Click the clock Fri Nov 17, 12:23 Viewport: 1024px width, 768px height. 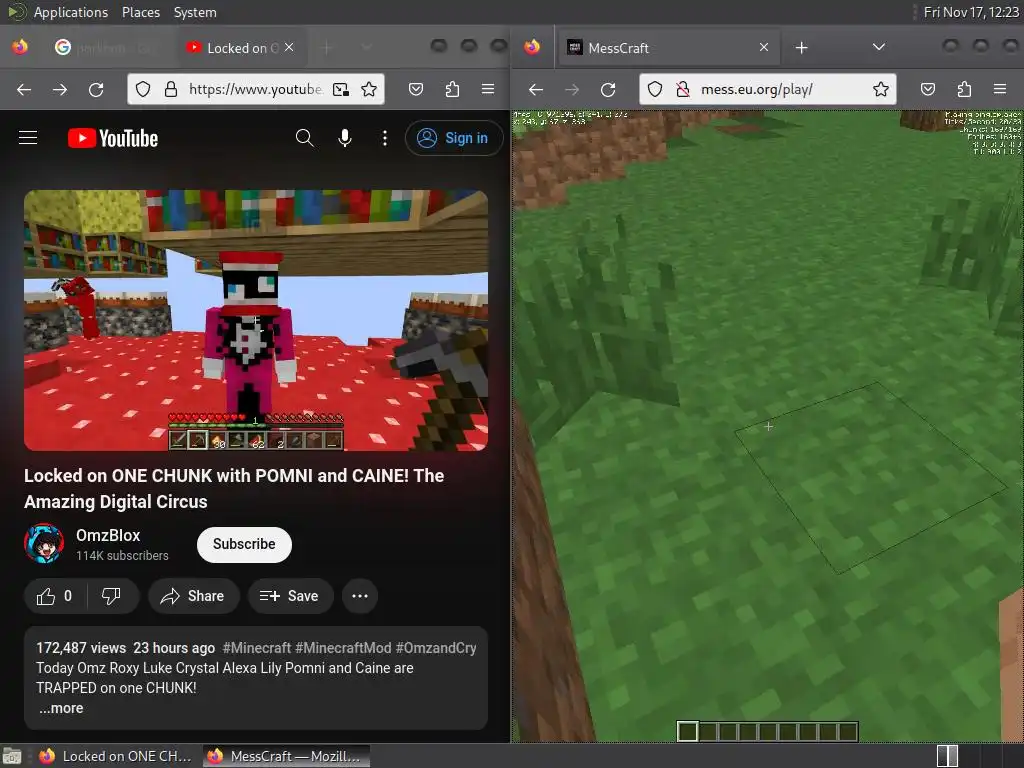pyautogui.click(x=970, y=12)
